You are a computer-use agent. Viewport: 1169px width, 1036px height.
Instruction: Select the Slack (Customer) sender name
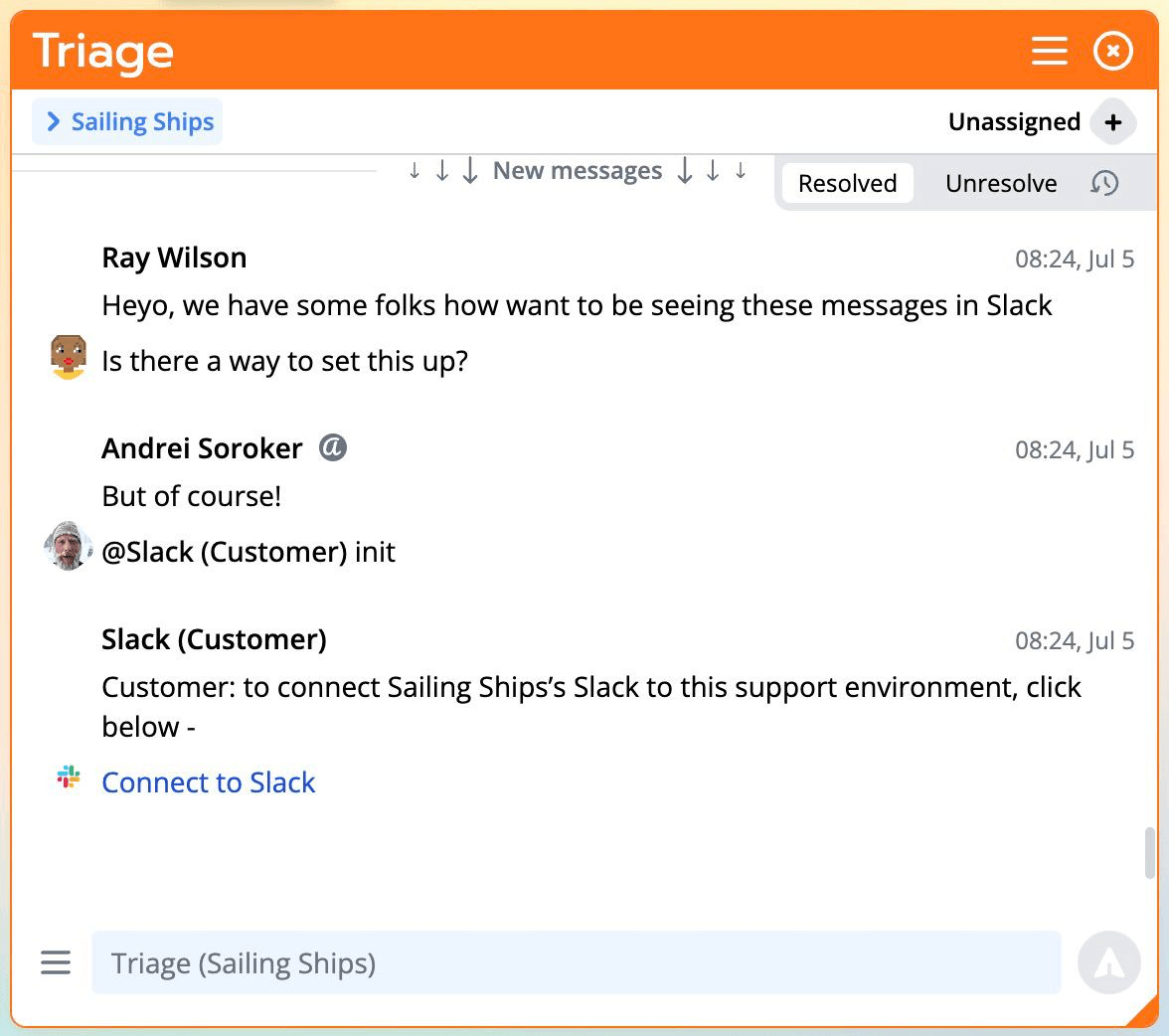[215, 639]
